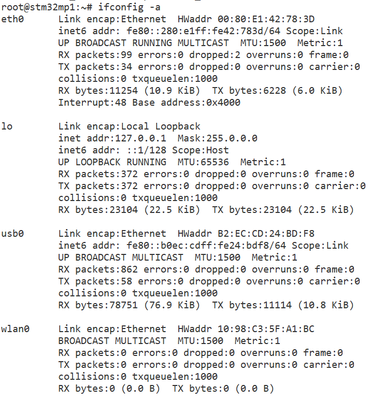Click the wlan0 interface name
The height and width of the screenshot is (400, 382).
[15, 329]
